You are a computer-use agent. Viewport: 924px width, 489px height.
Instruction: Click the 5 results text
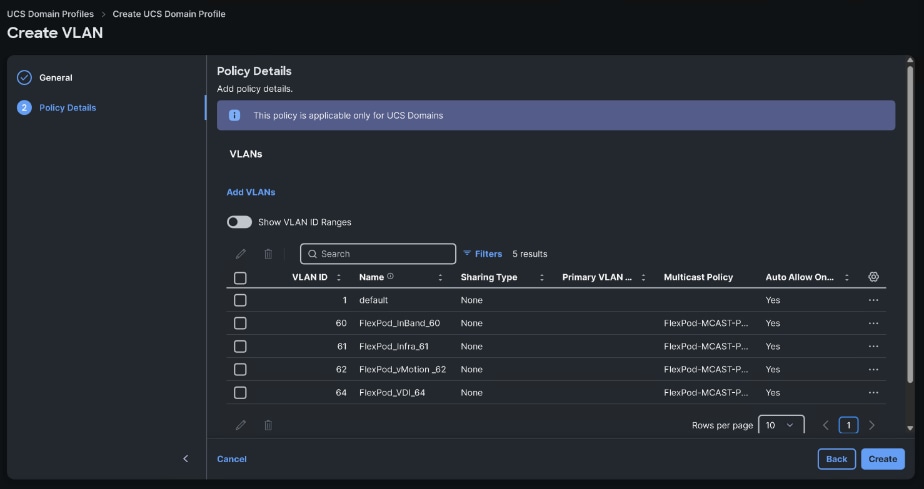pos(530,254)
